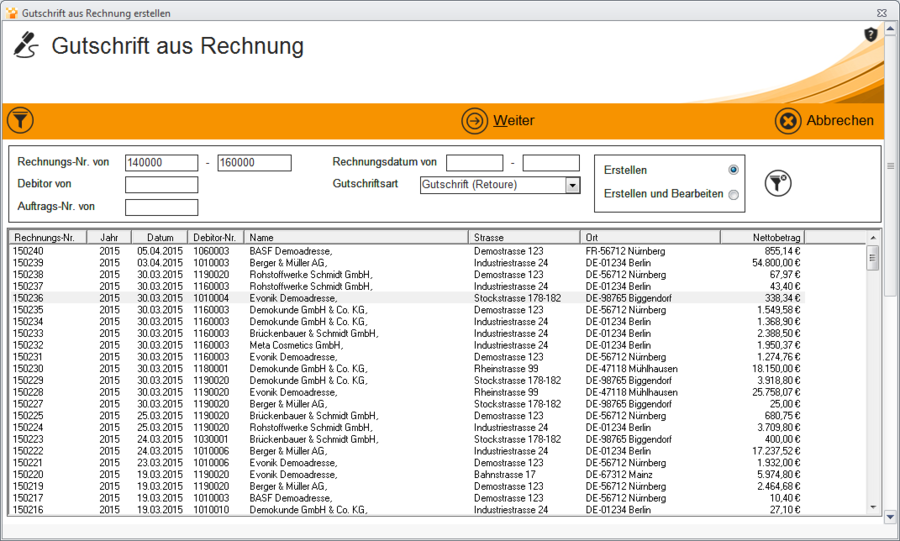Click the 05.04.2015 date cell

coord(160,251)
